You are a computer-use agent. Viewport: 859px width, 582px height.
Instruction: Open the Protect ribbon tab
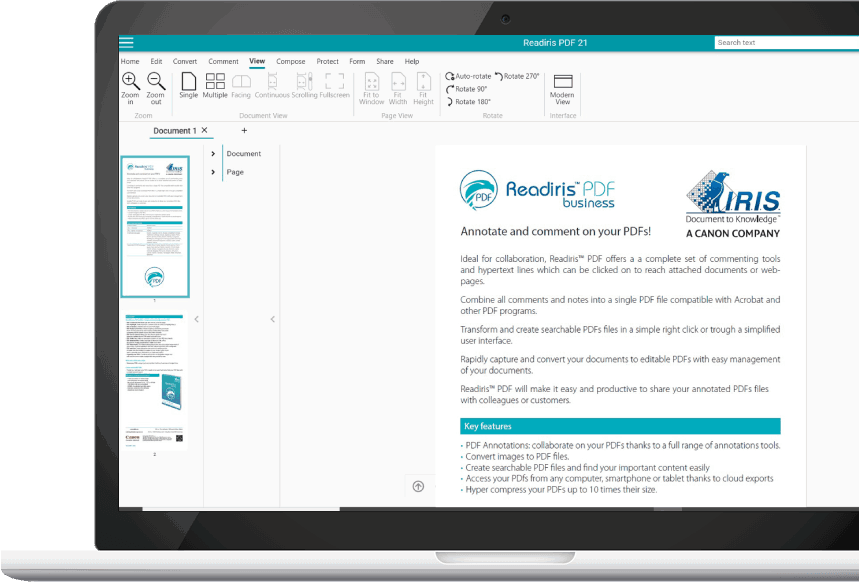click(x=327, y=62)
